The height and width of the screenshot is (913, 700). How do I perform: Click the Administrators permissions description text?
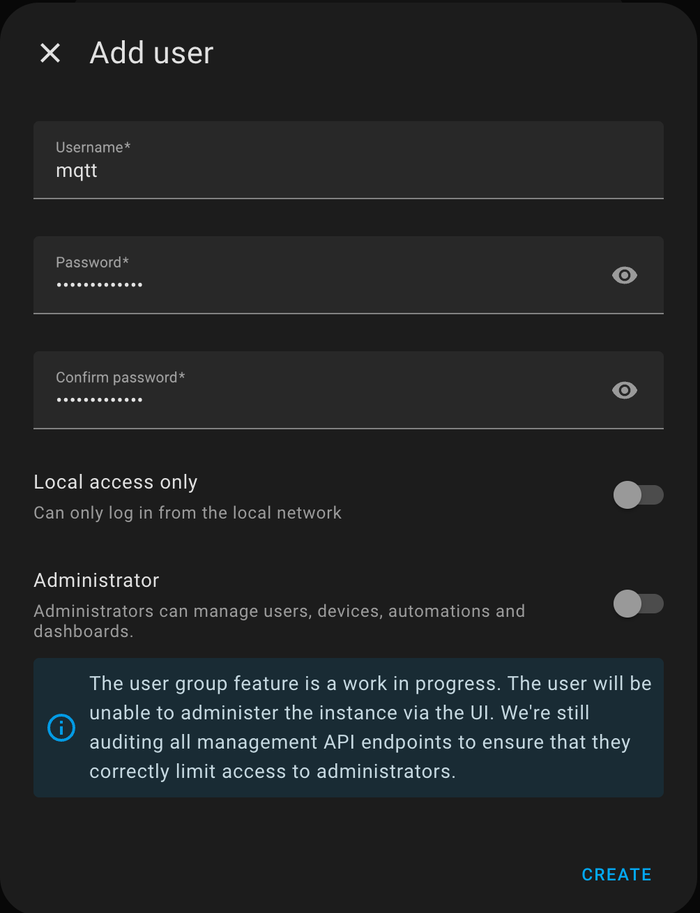[279, 621]
